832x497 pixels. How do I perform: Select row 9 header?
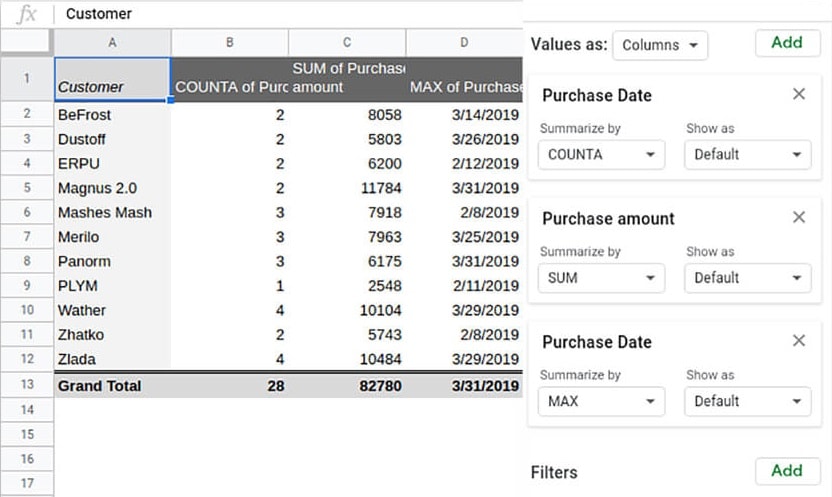(x=27, y=285)
